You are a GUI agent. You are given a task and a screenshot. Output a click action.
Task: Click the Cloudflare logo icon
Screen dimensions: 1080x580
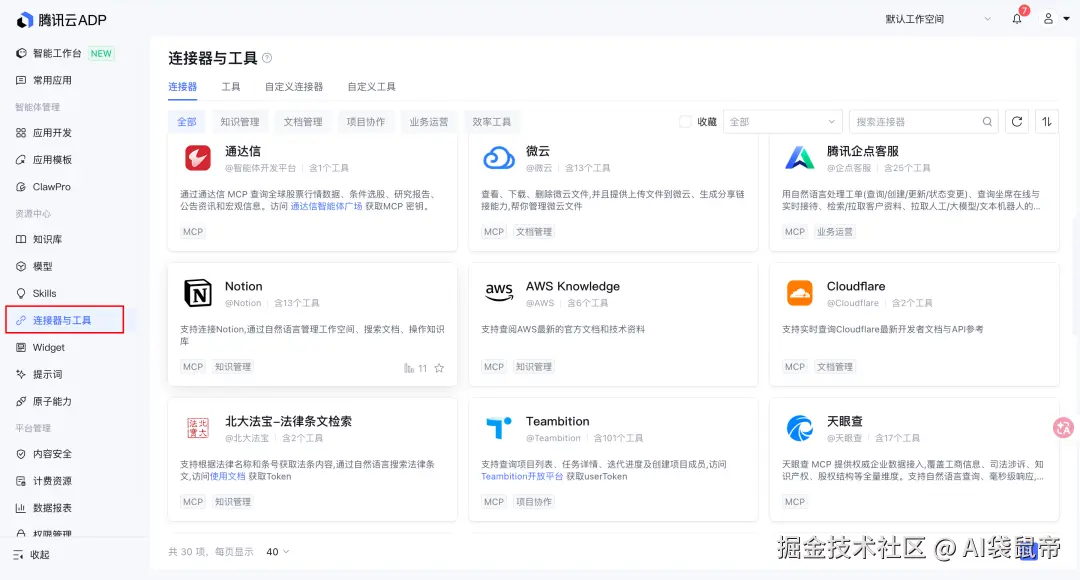(x=800, y=293)
